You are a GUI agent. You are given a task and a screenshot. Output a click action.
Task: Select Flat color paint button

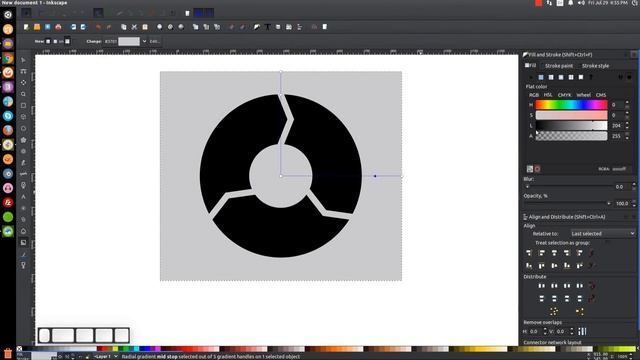[x=541, y=77]
